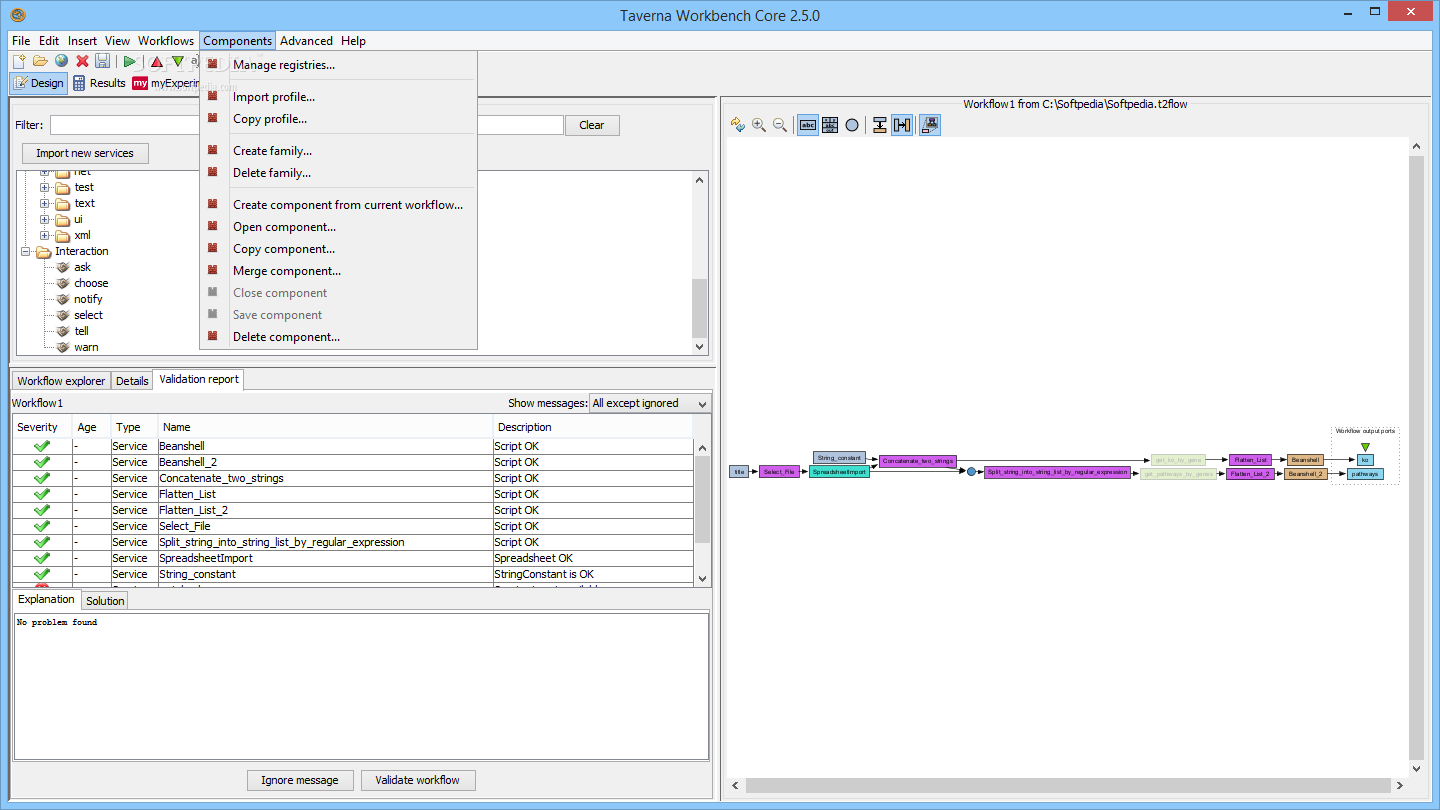The width and height of the screenshot is (1440, 810).
Task: Select the Concatenate_two_strings validation row
Action: point(352,478)
